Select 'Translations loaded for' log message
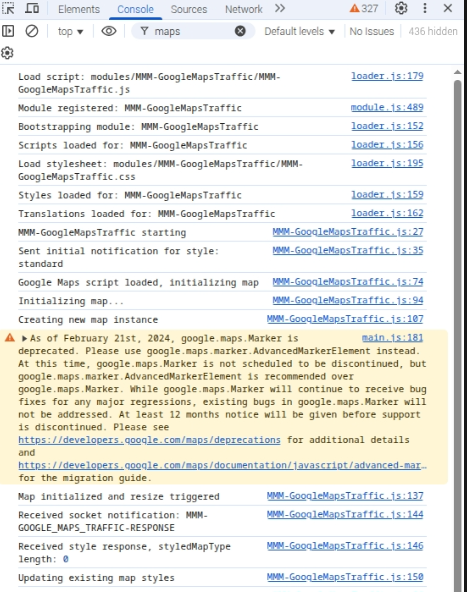The width and height of the screenshot is (467, 592). pos(147,214)
